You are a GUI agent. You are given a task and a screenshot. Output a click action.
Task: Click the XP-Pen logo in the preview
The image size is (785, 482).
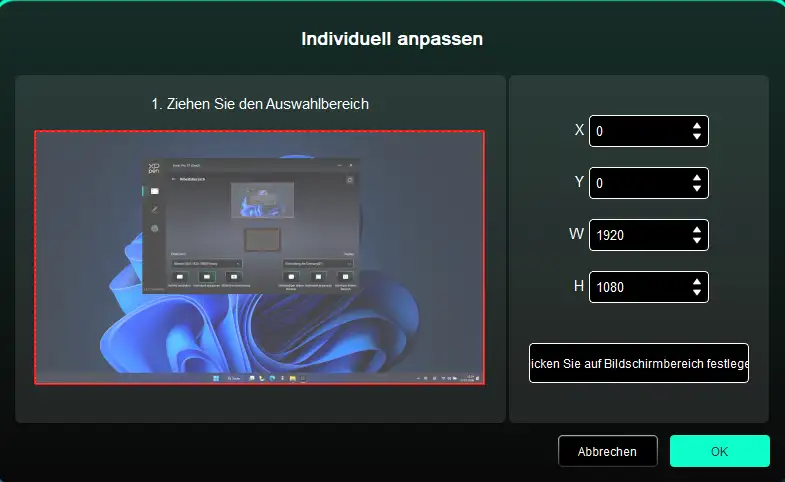point(154,167)
